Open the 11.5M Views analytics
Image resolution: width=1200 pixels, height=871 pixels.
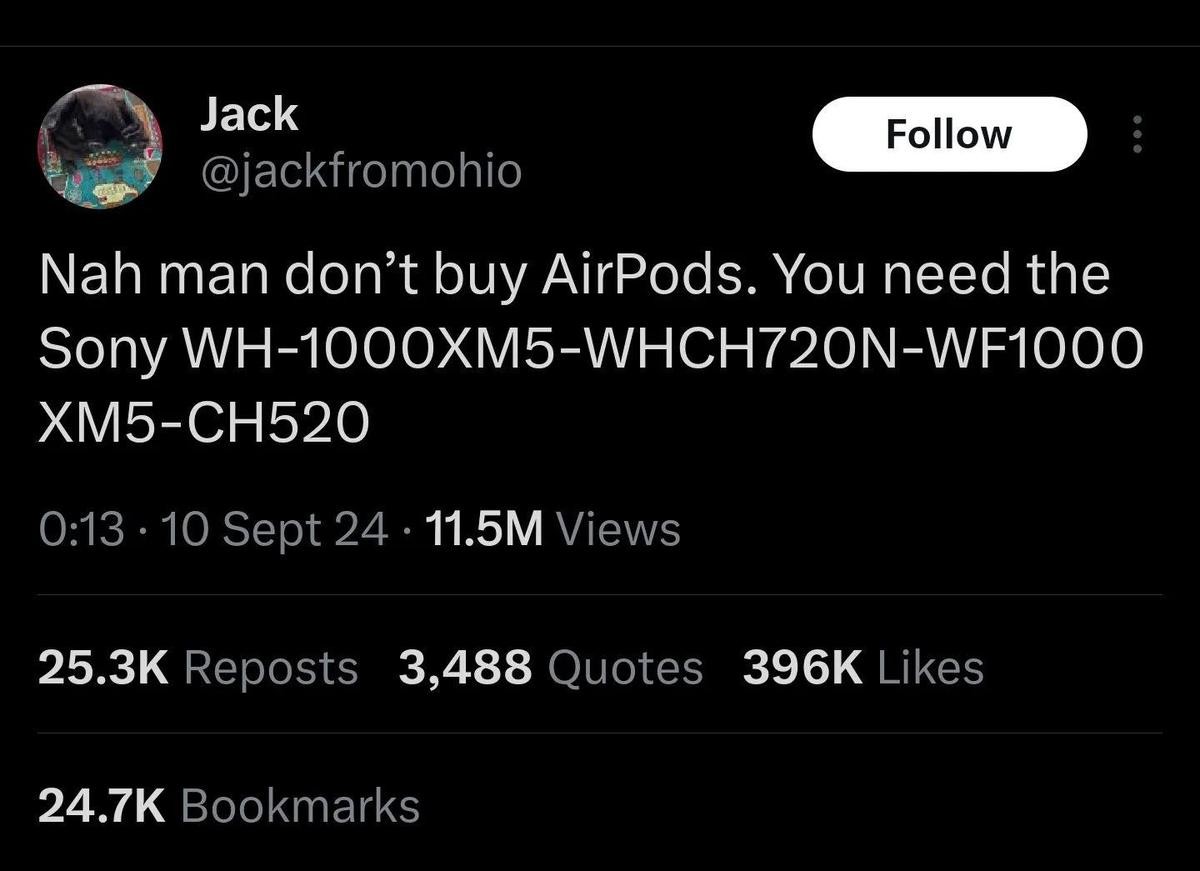[x=553, y=528]
